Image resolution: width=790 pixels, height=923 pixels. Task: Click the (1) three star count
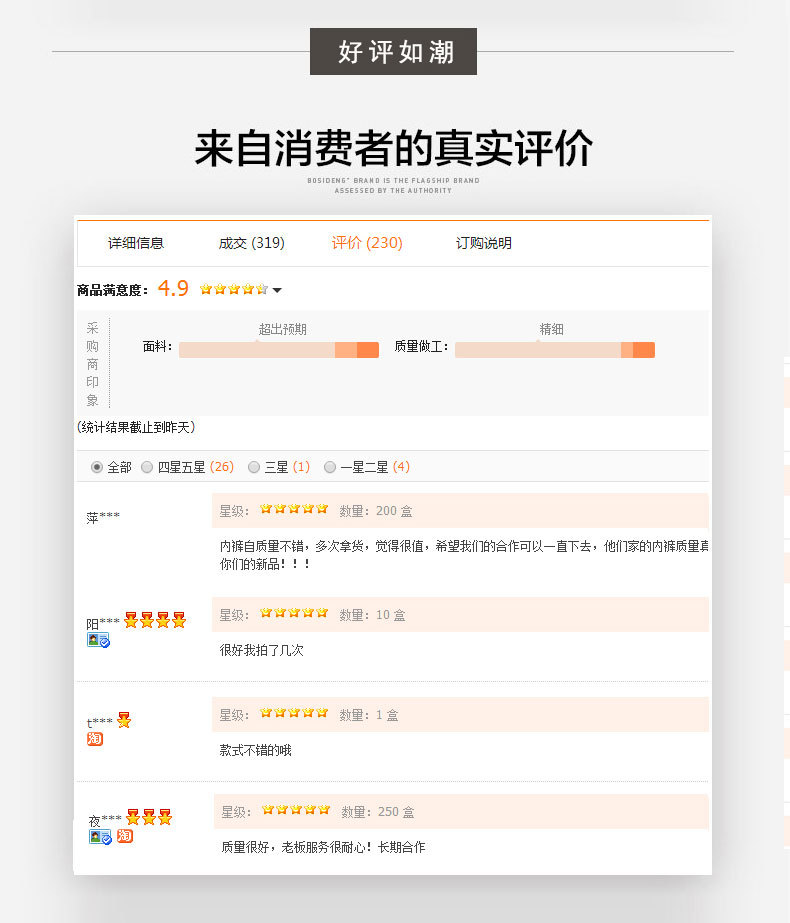(x=301, y=467)
